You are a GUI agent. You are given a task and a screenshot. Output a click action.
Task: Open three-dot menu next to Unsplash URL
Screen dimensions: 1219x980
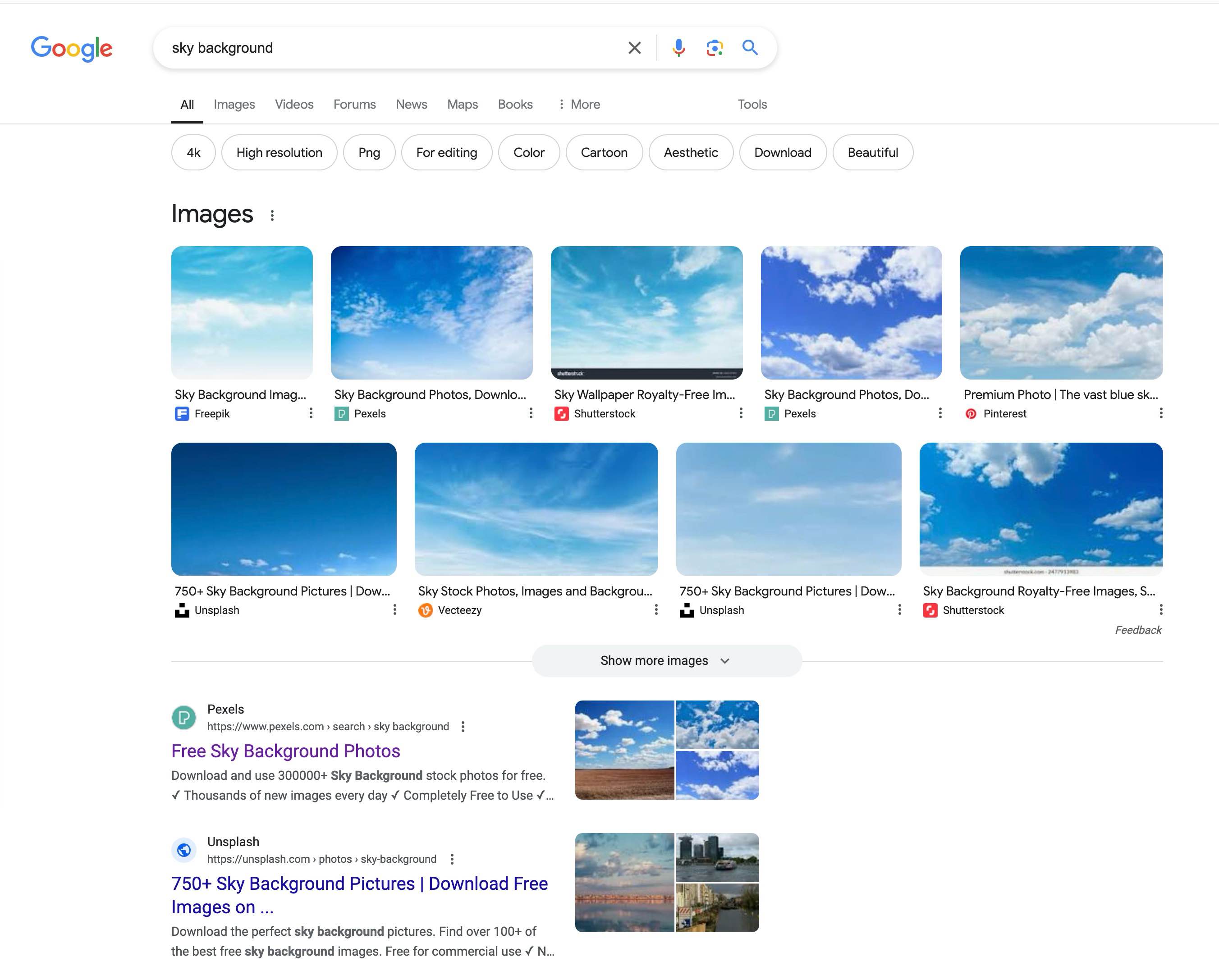point(452,859)
